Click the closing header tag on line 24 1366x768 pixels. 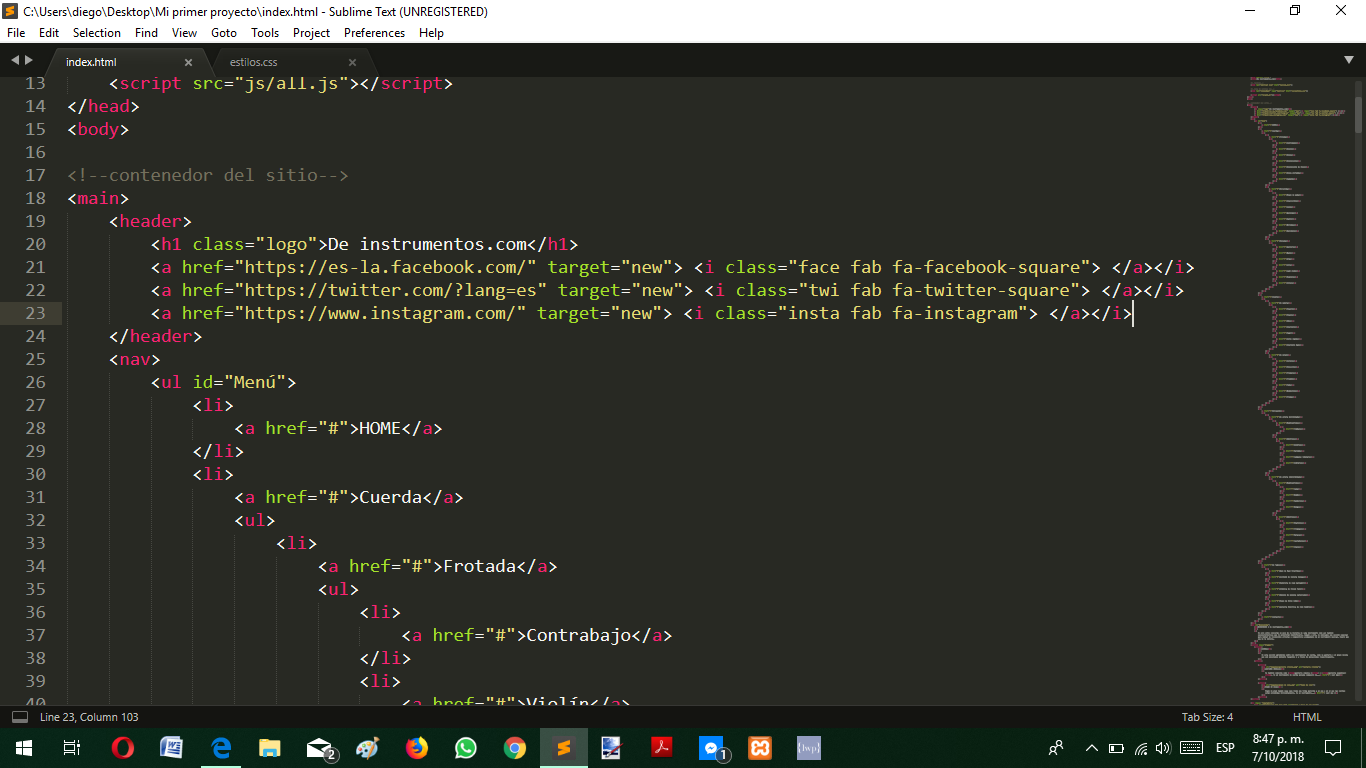[156, 336]
